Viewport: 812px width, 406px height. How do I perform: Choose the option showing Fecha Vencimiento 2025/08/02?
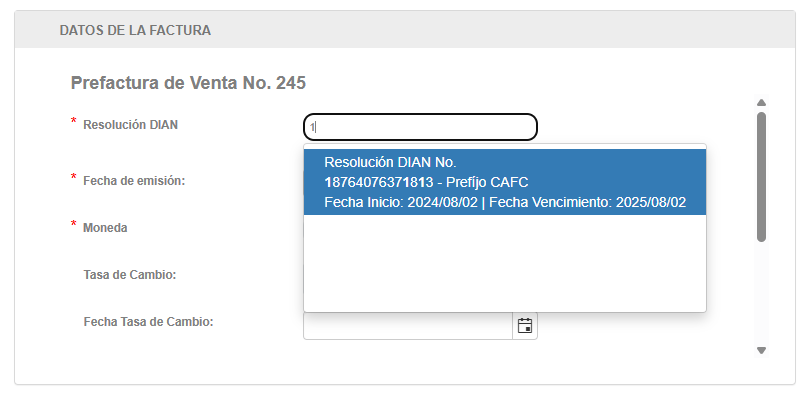[x=505, y=202]
